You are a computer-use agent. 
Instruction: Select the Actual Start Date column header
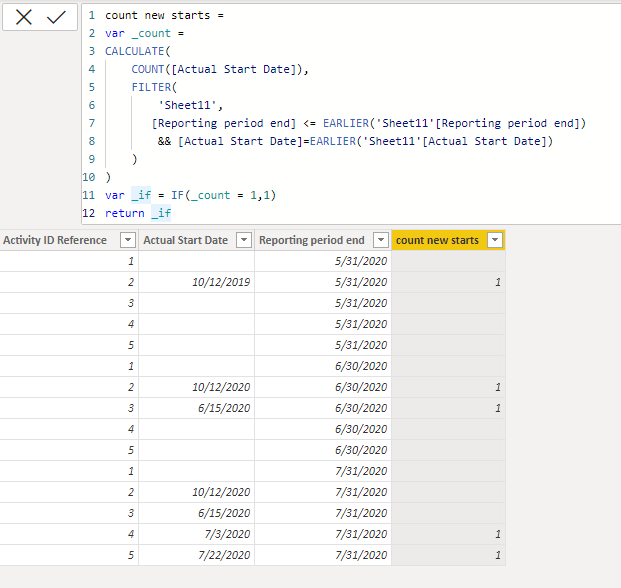[196, 240]
